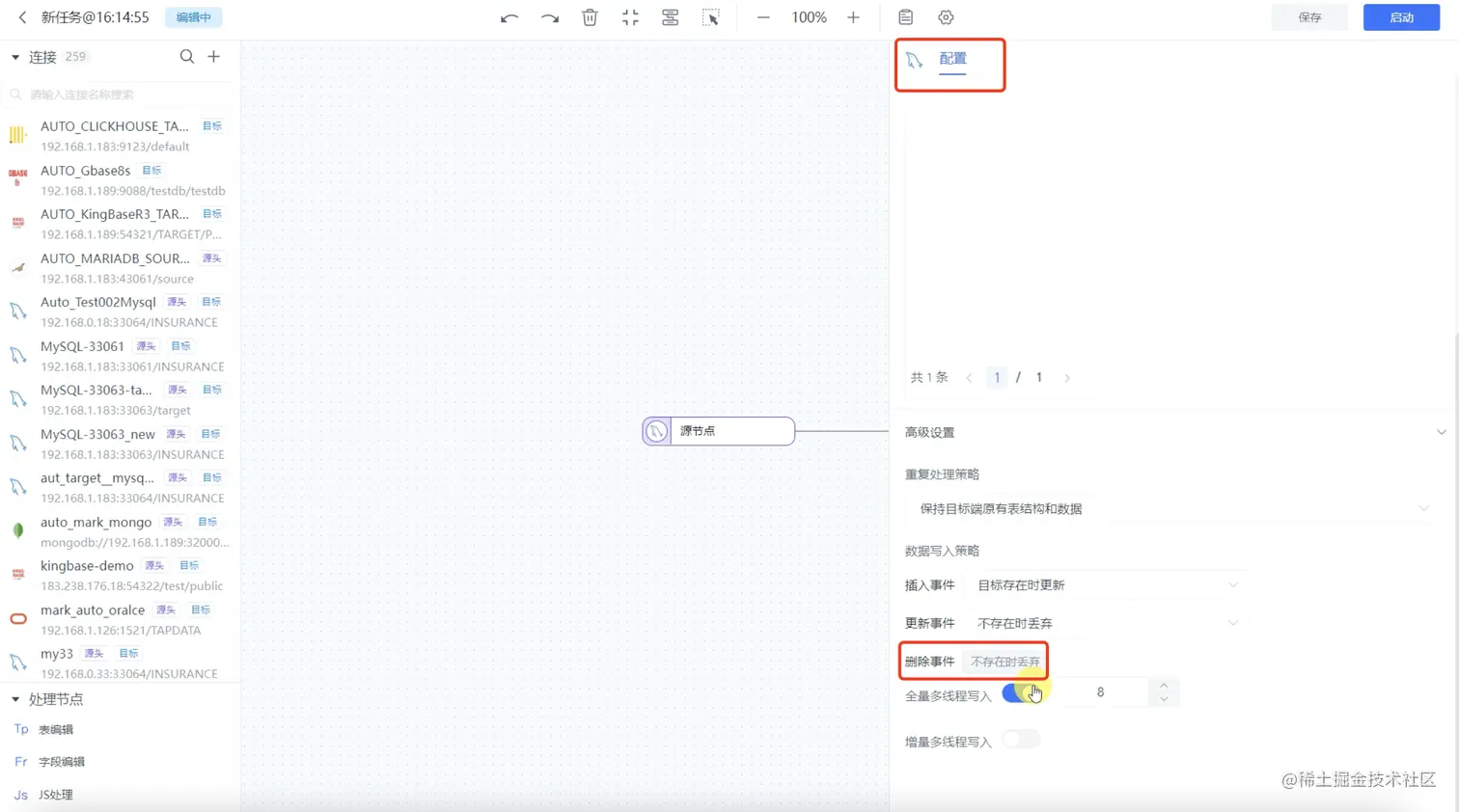
Task: Go to the previous page arrow
Action: click(x=969, y=378)
